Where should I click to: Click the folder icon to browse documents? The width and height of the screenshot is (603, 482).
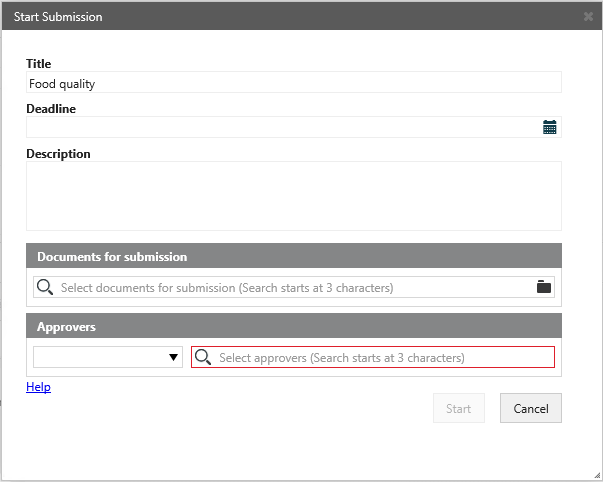click(x=543, y=287)
